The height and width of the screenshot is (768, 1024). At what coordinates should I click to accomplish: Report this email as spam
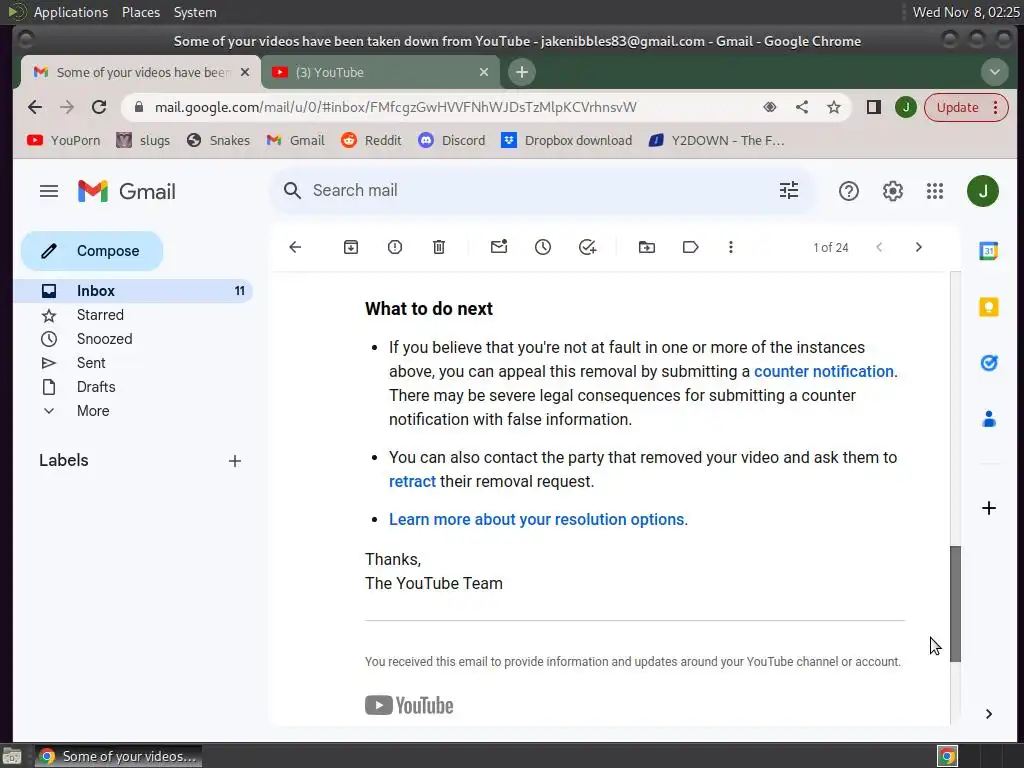tap(394, 247)
